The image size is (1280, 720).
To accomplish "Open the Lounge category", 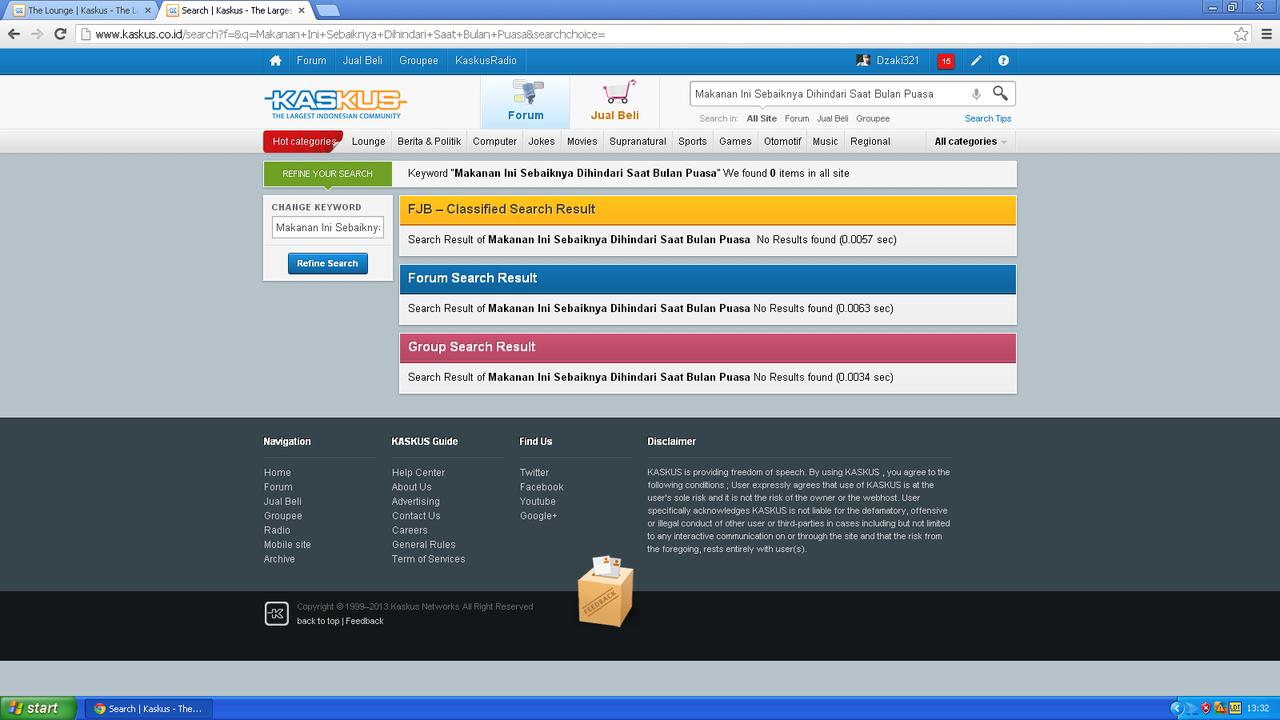I will 368,141.
